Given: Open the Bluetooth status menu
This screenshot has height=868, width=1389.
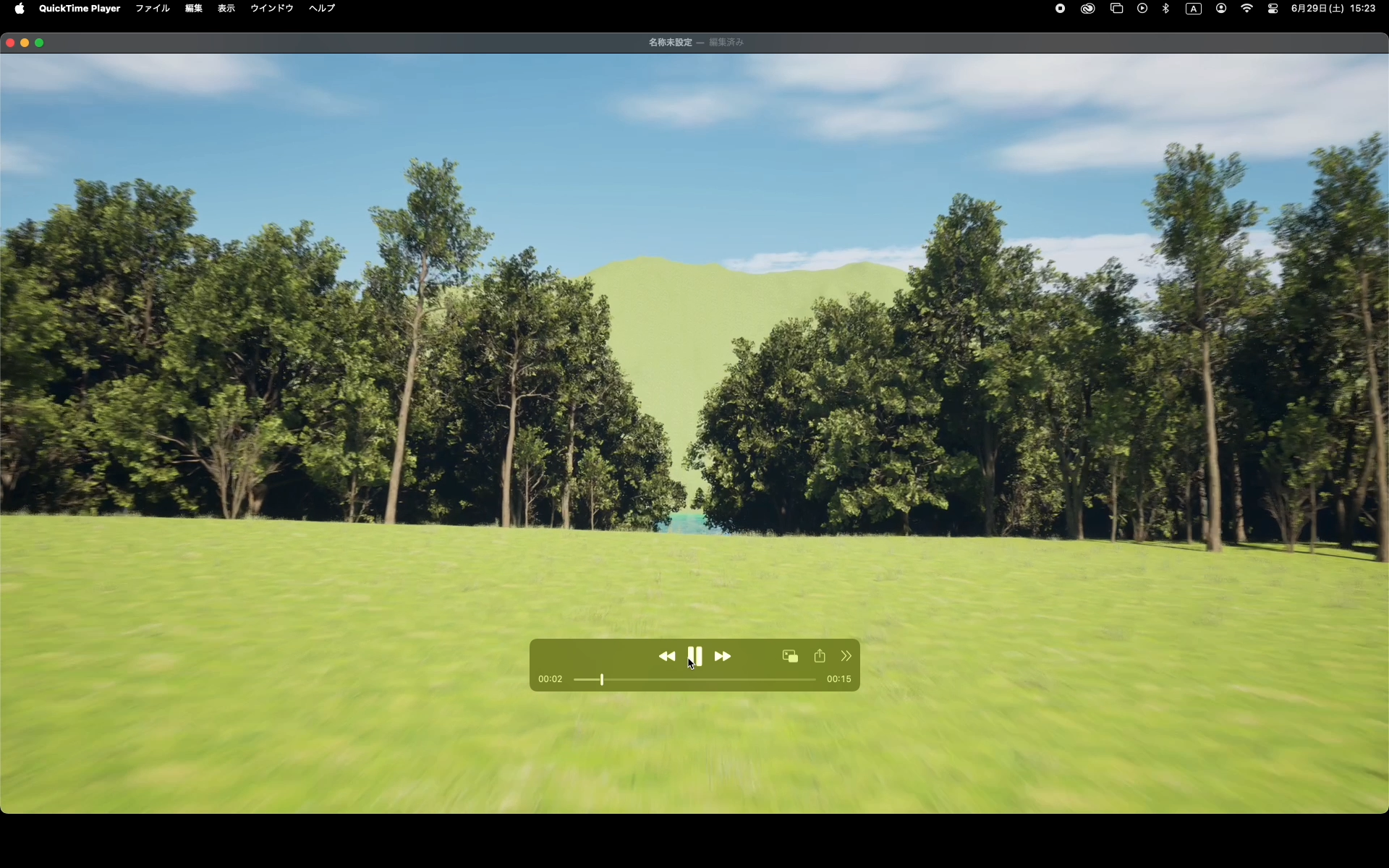Looking at the screenshot, I should 1165,9.
